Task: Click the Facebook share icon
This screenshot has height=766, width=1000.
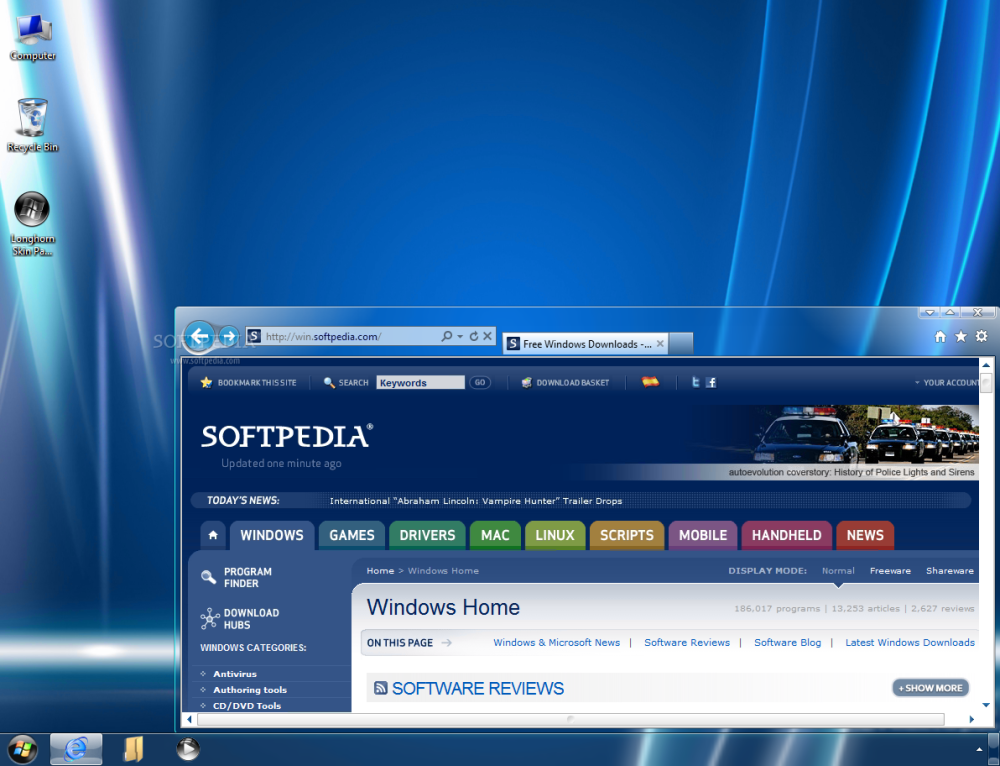Action: click(711, 383)
